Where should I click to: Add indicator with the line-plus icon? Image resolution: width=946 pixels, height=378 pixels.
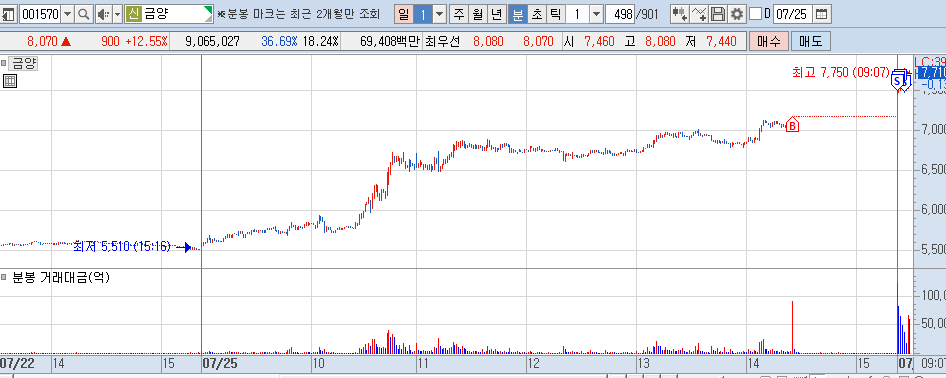[699, 14]
